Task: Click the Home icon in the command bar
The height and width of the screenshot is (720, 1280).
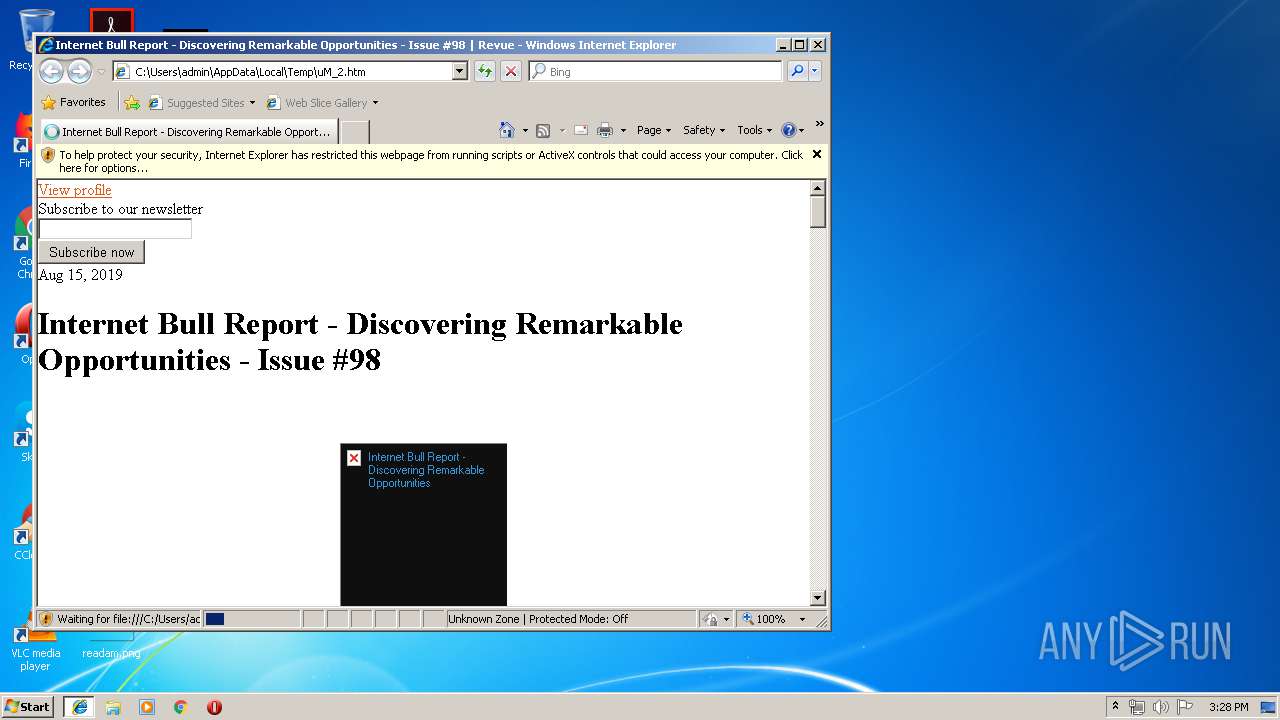Action: (507, 130)
